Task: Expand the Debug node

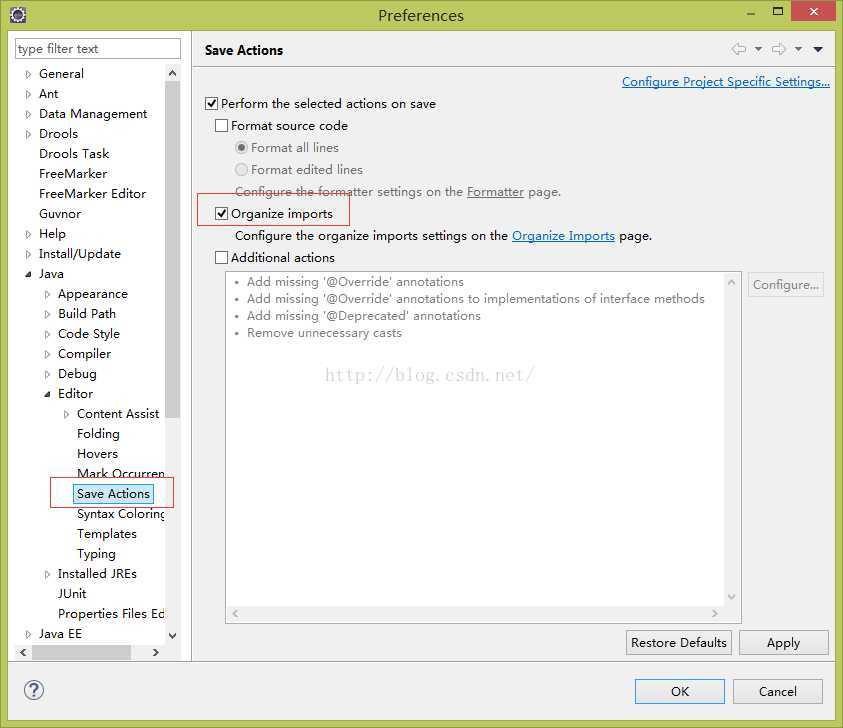Action: [x=47, y=374]
